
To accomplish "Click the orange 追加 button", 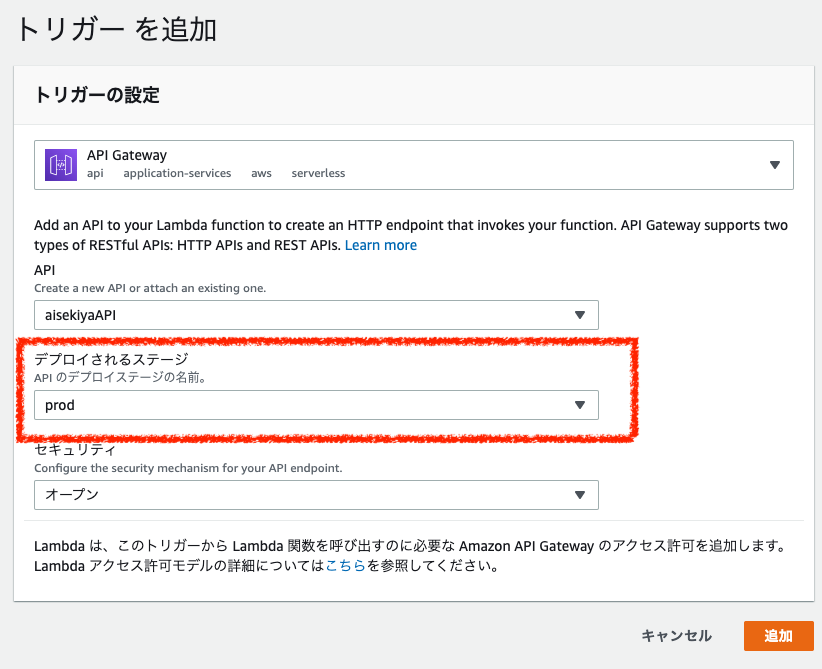I will [778, 636].
